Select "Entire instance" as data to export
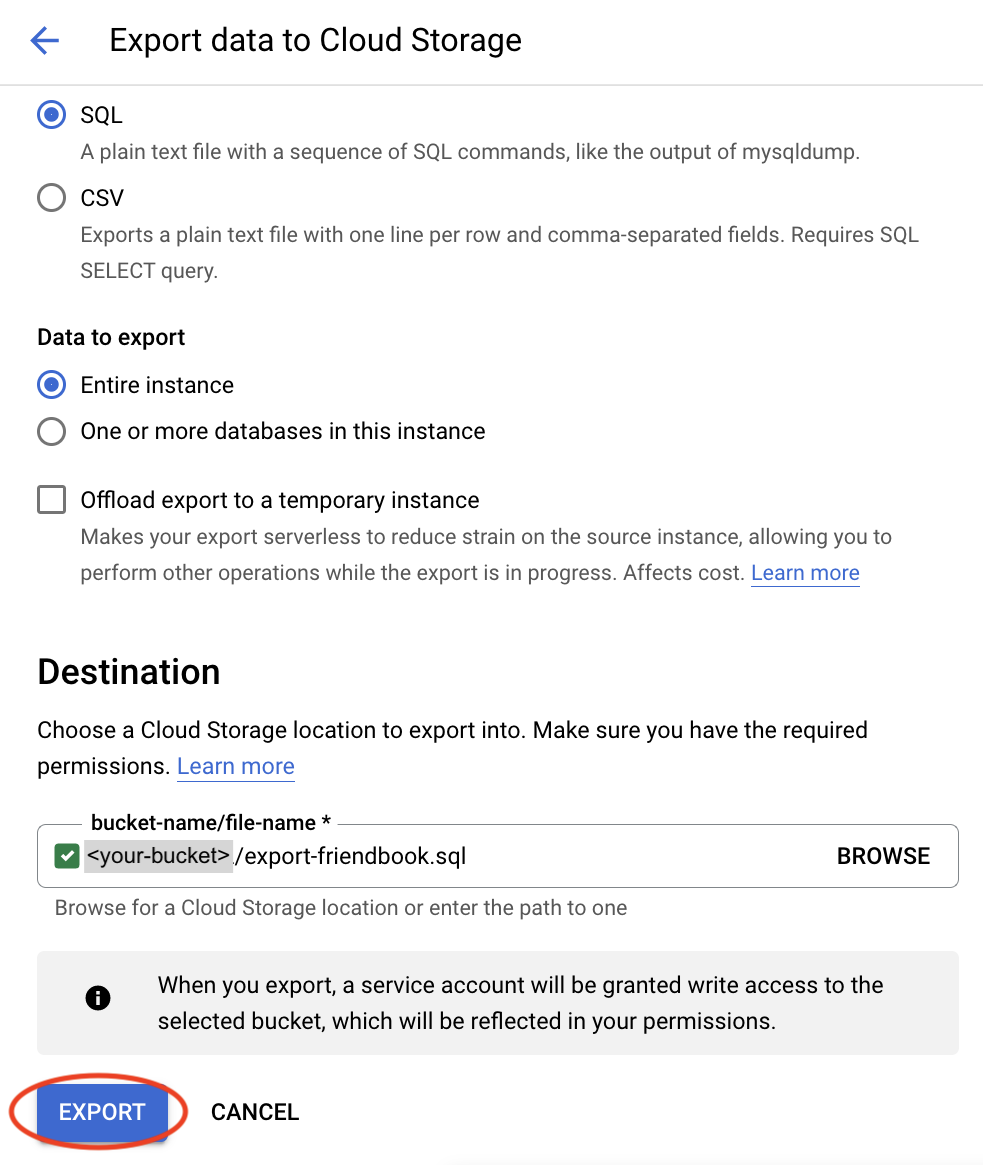983x1165 pixels. [51, 384]
